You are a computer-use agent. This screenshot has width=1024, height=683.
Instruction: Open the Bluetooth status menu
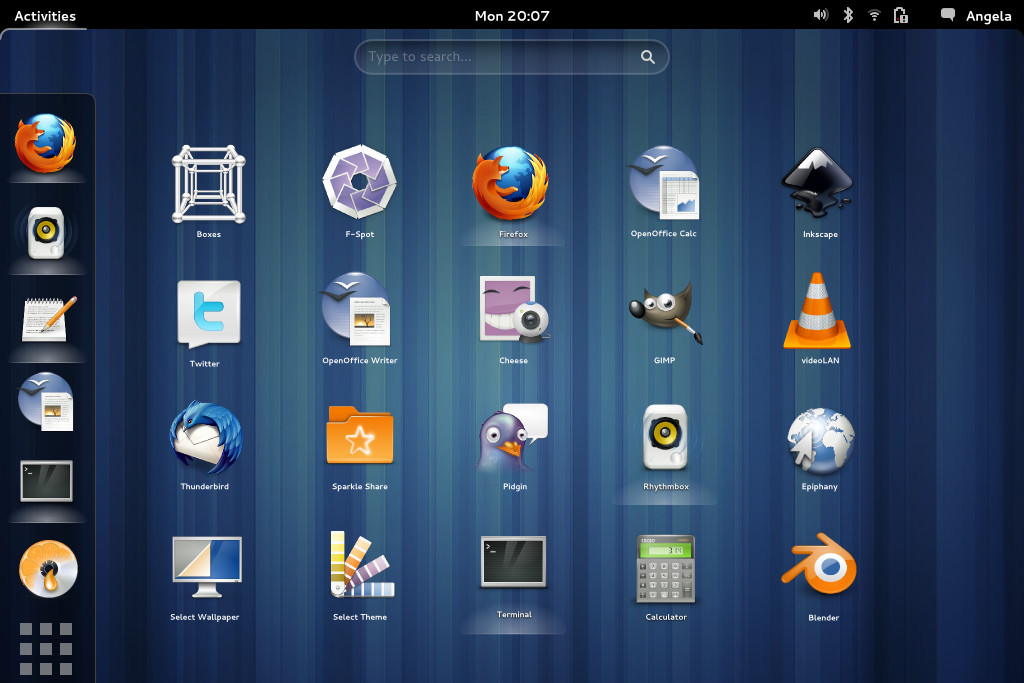pos(848,15)
